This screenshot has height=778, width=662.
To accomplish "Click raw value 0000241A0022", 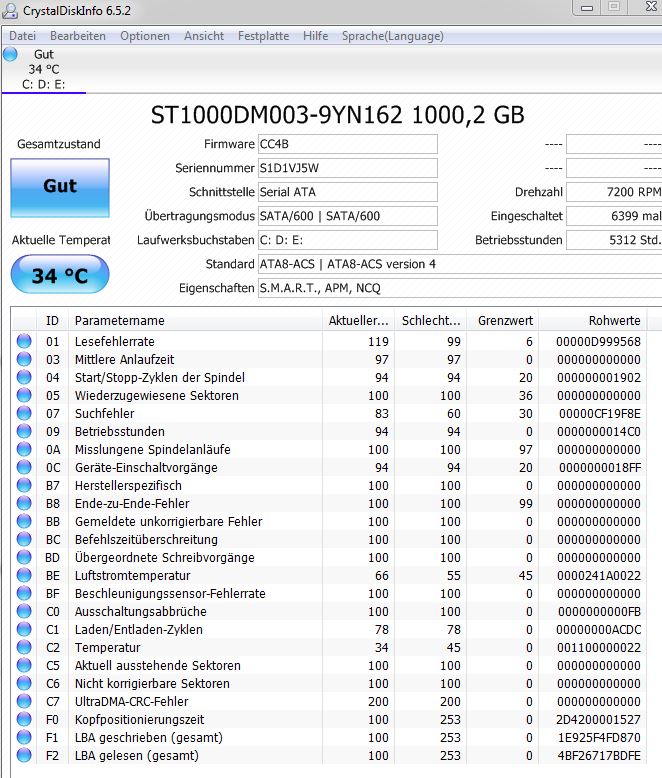I will [x=598, y=576].
